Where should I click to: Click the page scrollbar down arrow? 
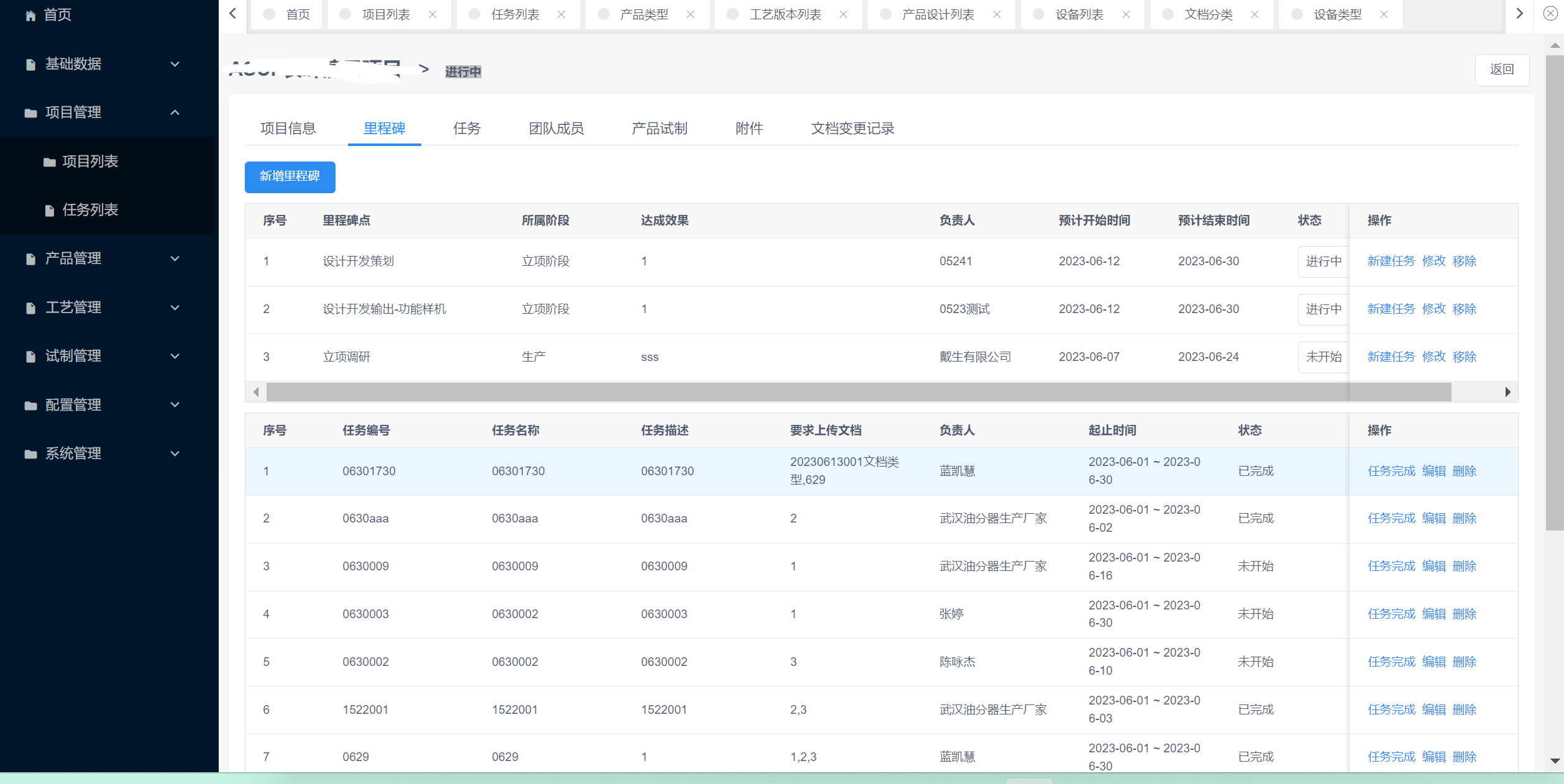click(x=1555, y=761)
